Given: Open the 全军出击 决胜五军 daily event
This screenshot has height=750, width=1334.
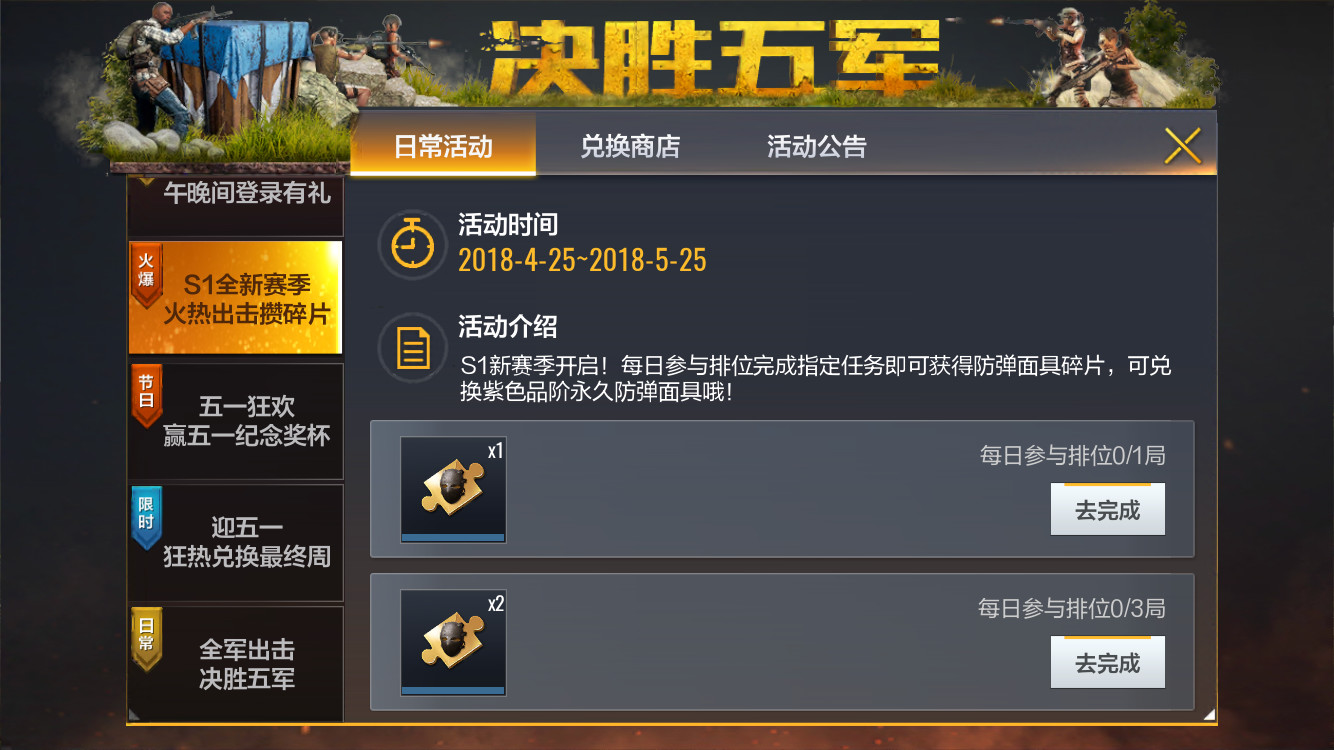Looking at the screenshot, I should (x=235, y=663).
